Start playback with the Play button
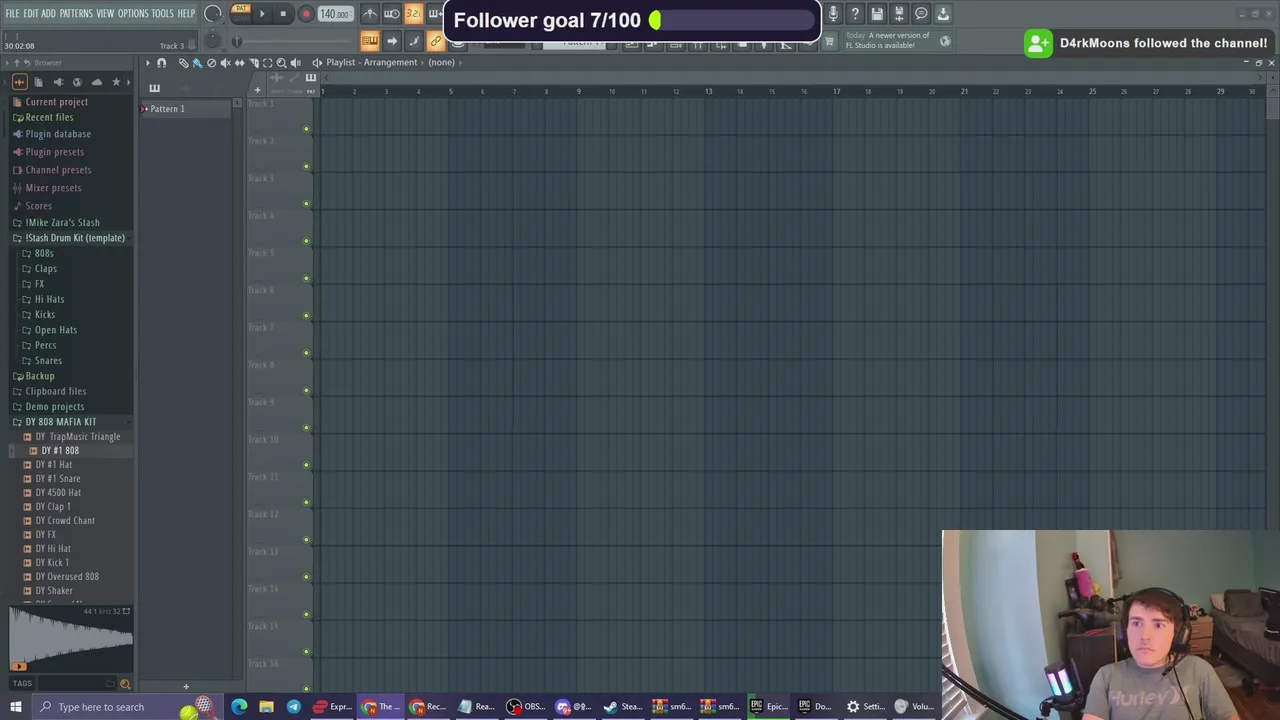Viewport: 1280px width, 720px height. point(262,14)
